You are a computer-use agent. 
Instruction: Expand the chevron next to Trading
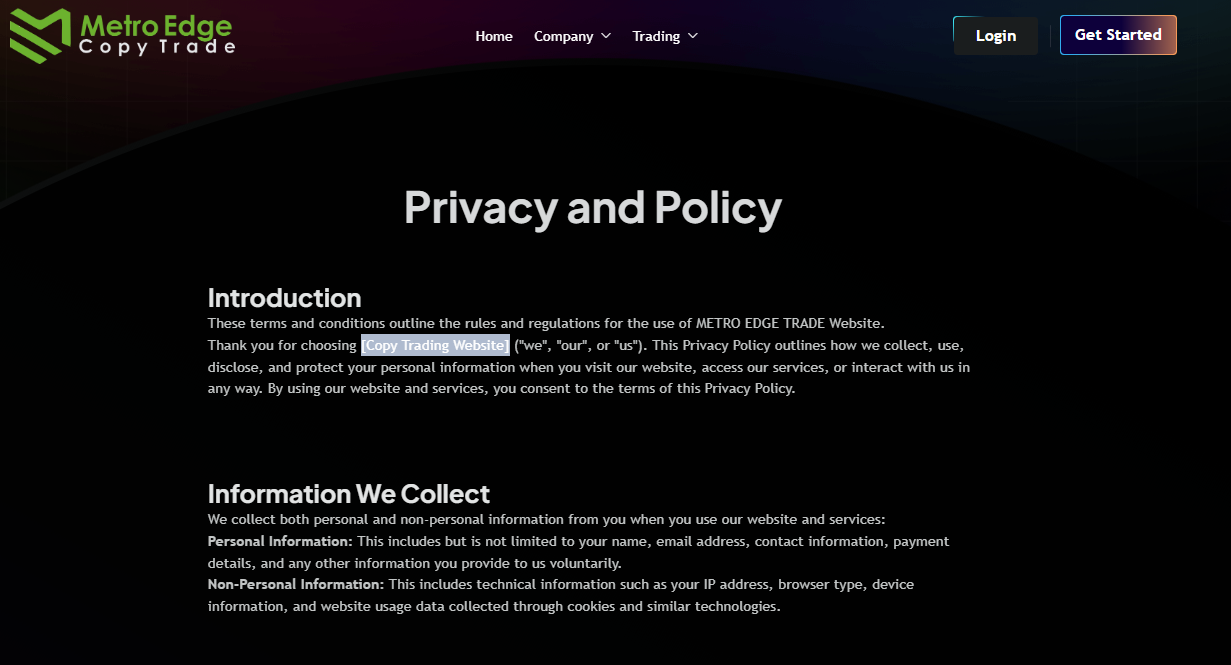[x=692, y=36]
